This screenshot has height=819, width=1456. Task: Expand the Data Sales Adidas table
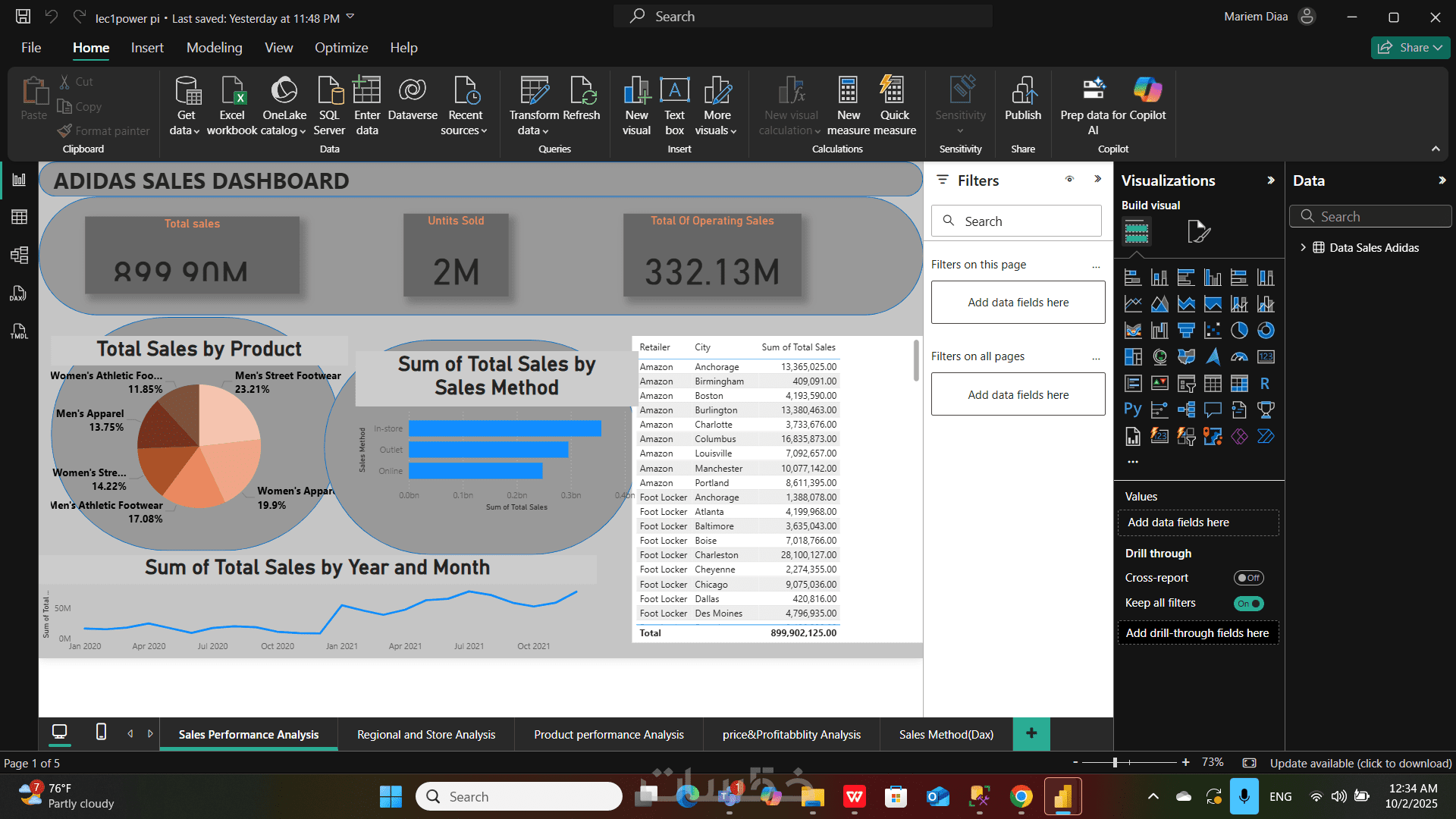click(x=1303, y=247)
